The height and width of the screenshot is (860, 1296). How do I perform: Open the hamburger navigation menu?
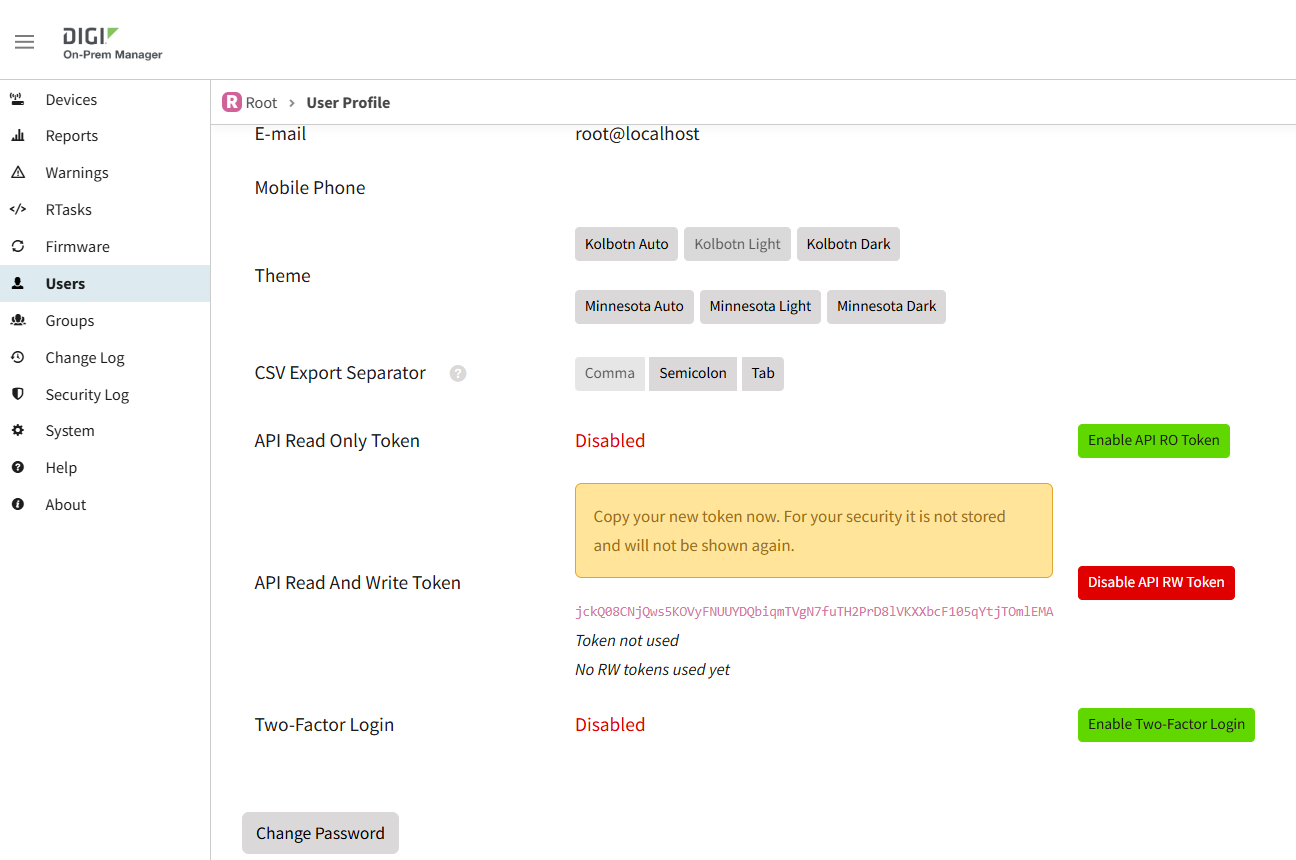pyautogui.click(x=24, y=42)
